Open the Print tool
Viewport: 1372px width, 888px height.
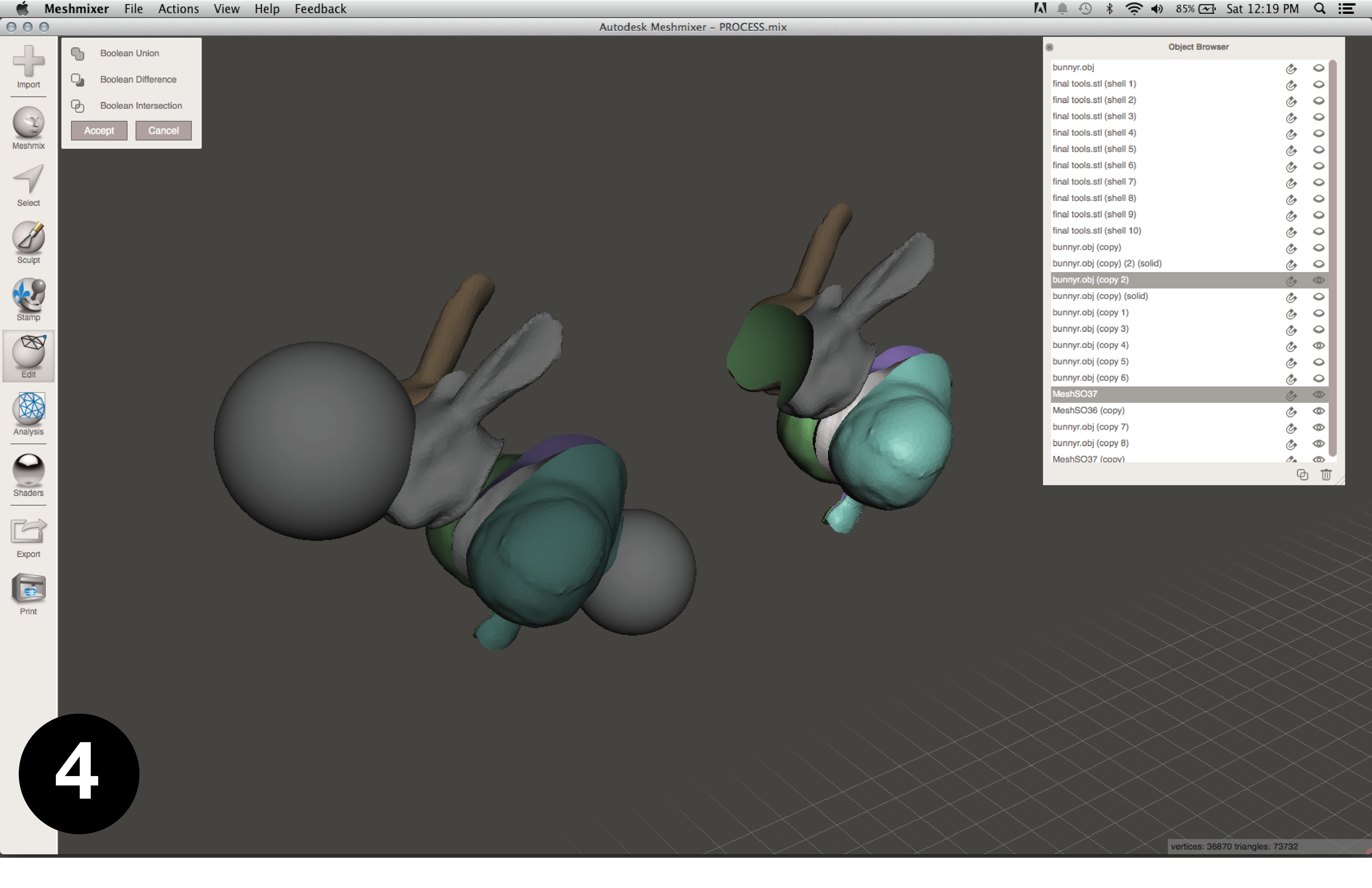[x=28, y=594]
